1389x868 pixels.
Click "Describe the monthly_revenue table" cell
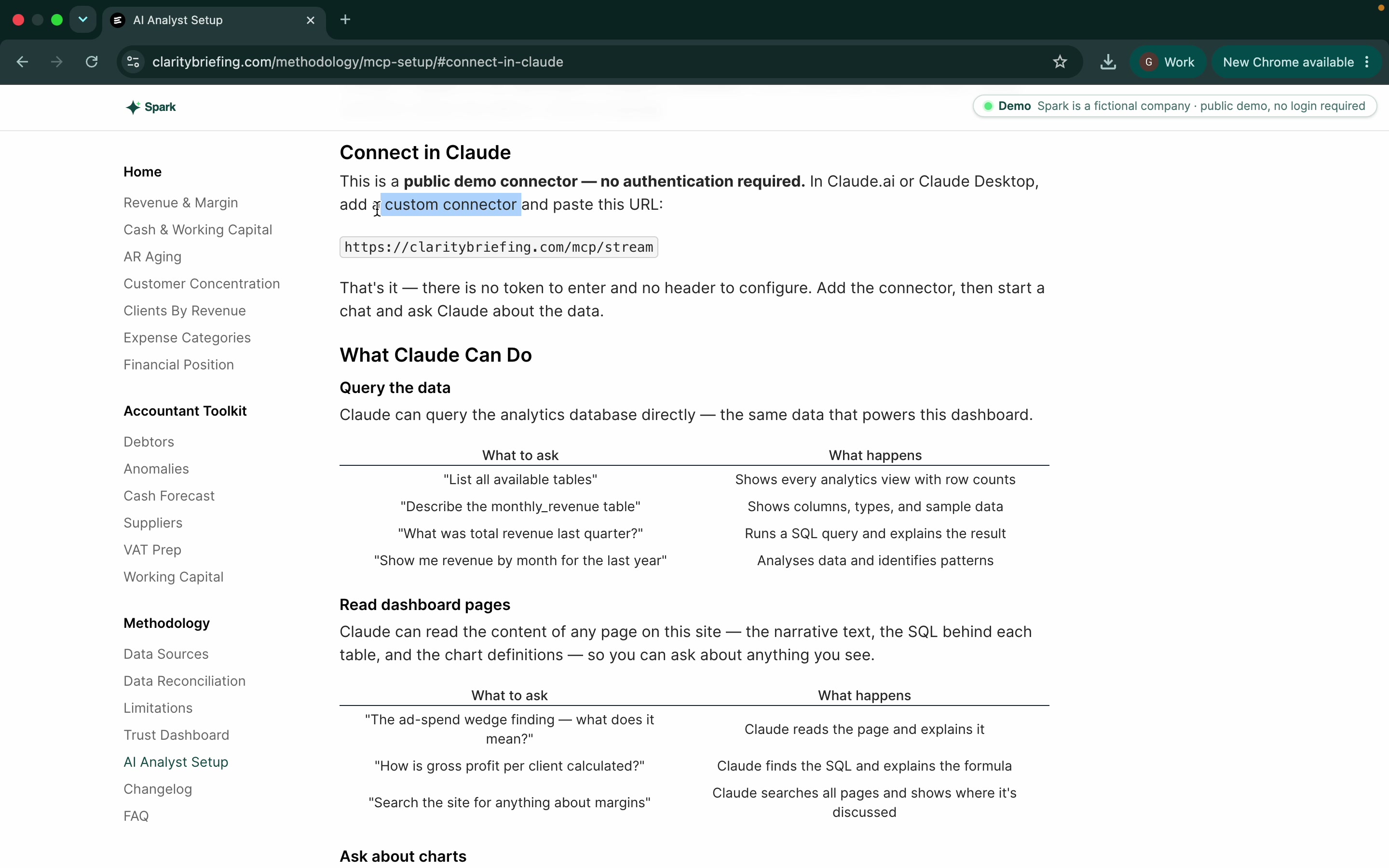(520, 507)
